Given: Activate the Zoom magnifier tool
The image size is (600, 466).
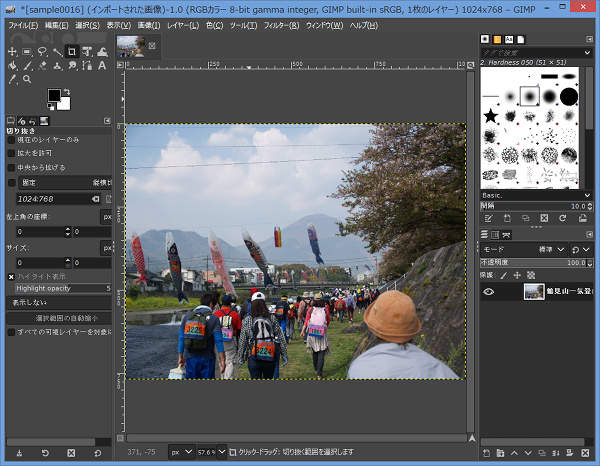Looking at the screenshot, I should click(x=27, y=79).
